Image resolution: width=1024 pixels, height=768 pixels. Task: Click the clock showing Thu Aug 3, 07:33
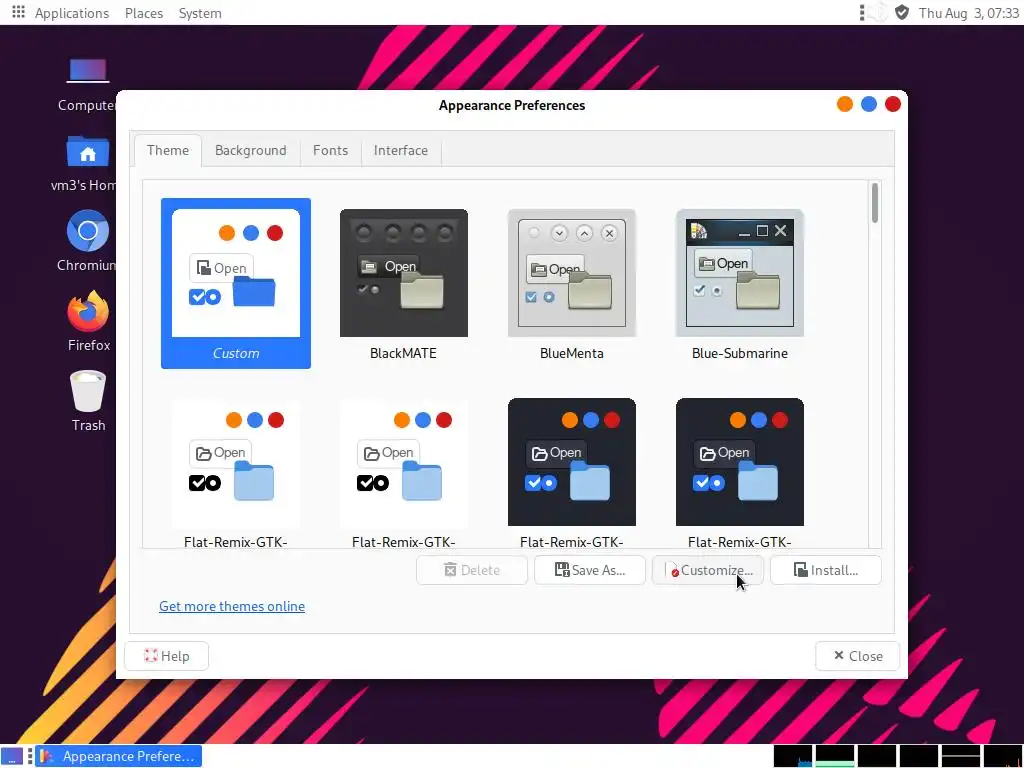pos(968,13)
